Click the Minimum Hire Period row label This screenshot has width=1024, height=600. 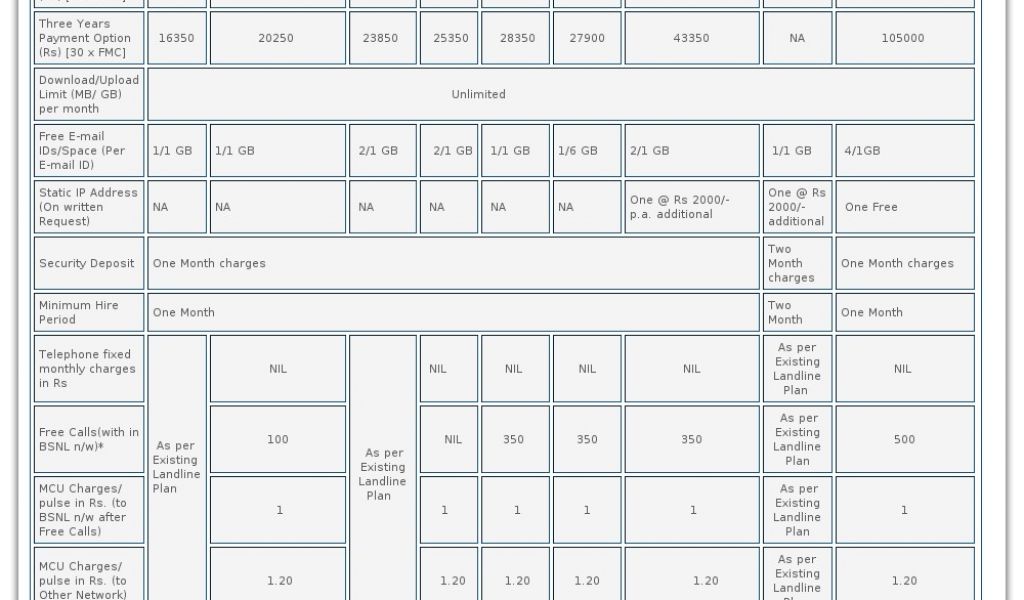coord(89,312)
